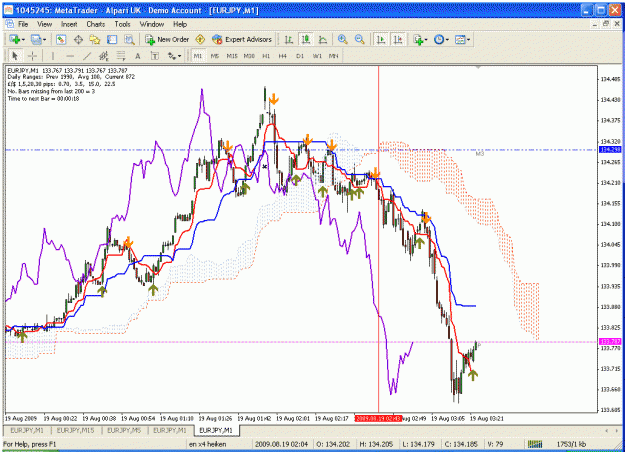Select the Trendline drawing tool

[x=87, y=56]
